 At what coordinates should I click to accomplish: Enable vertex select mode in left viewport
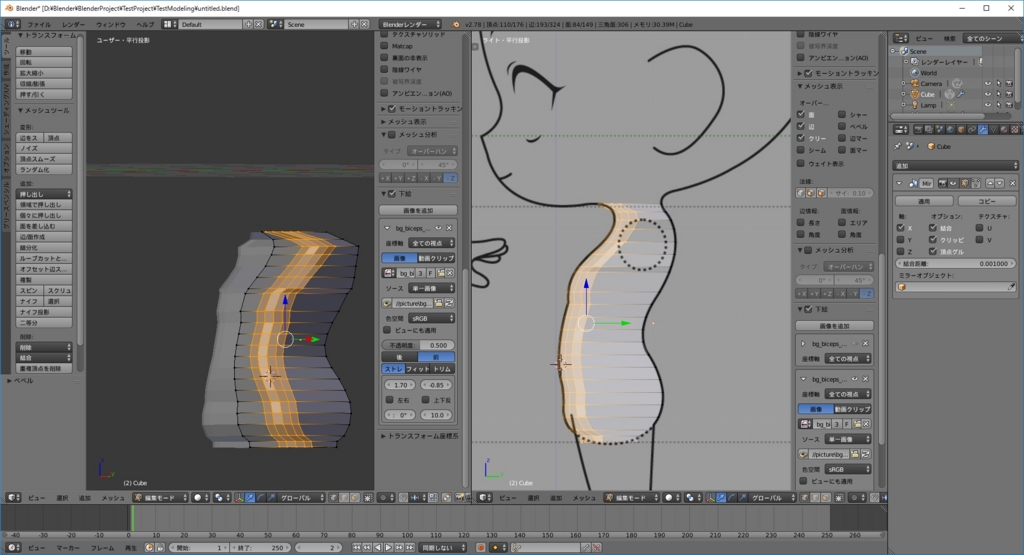[x=333, y=498]
